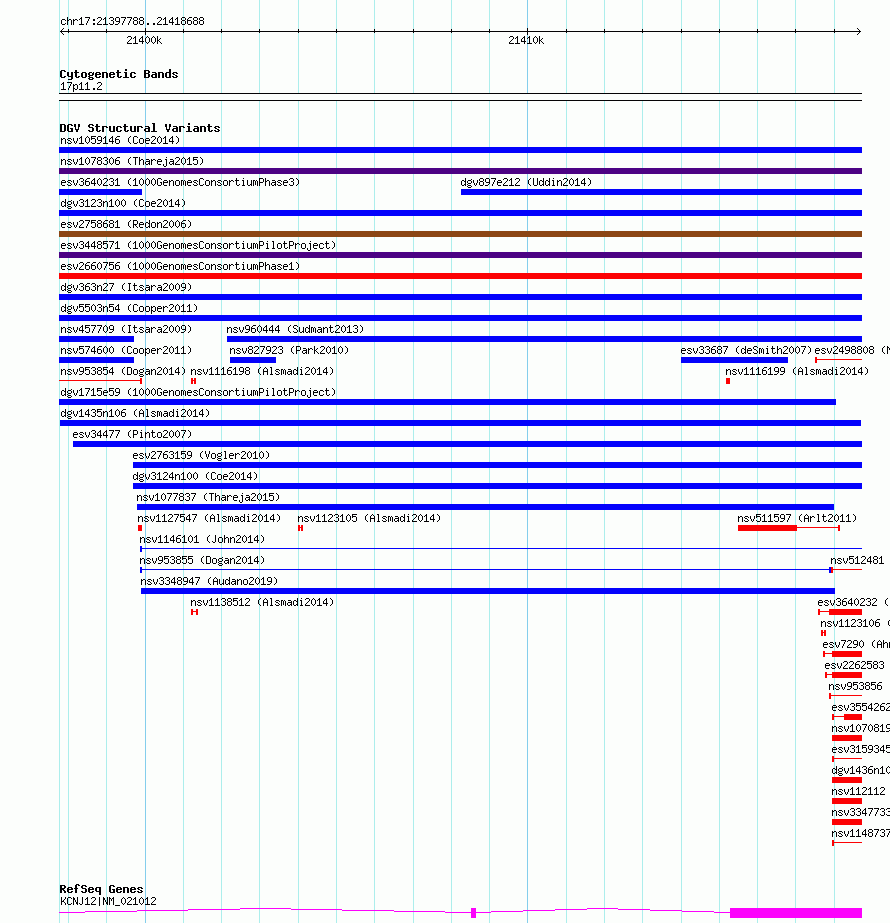This screenshot has height=923, width=890.
Task: Click the nsv512481 variant label
Action: coord(857,560)
